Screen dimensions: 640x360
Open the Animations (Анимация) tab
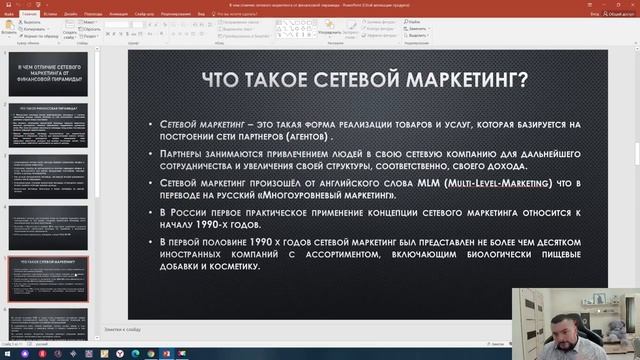118,14
